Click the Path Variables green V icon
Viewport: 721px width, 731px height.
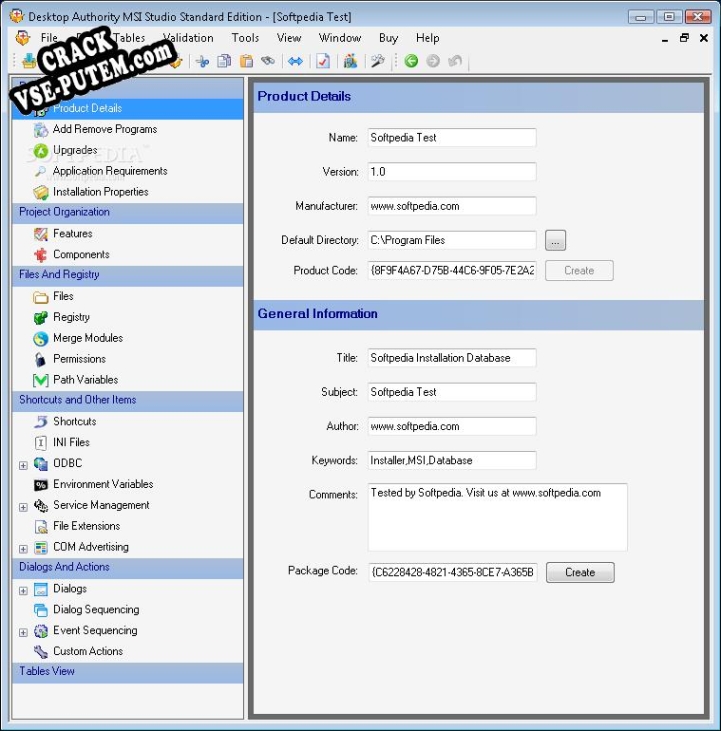tap(41, 380)
